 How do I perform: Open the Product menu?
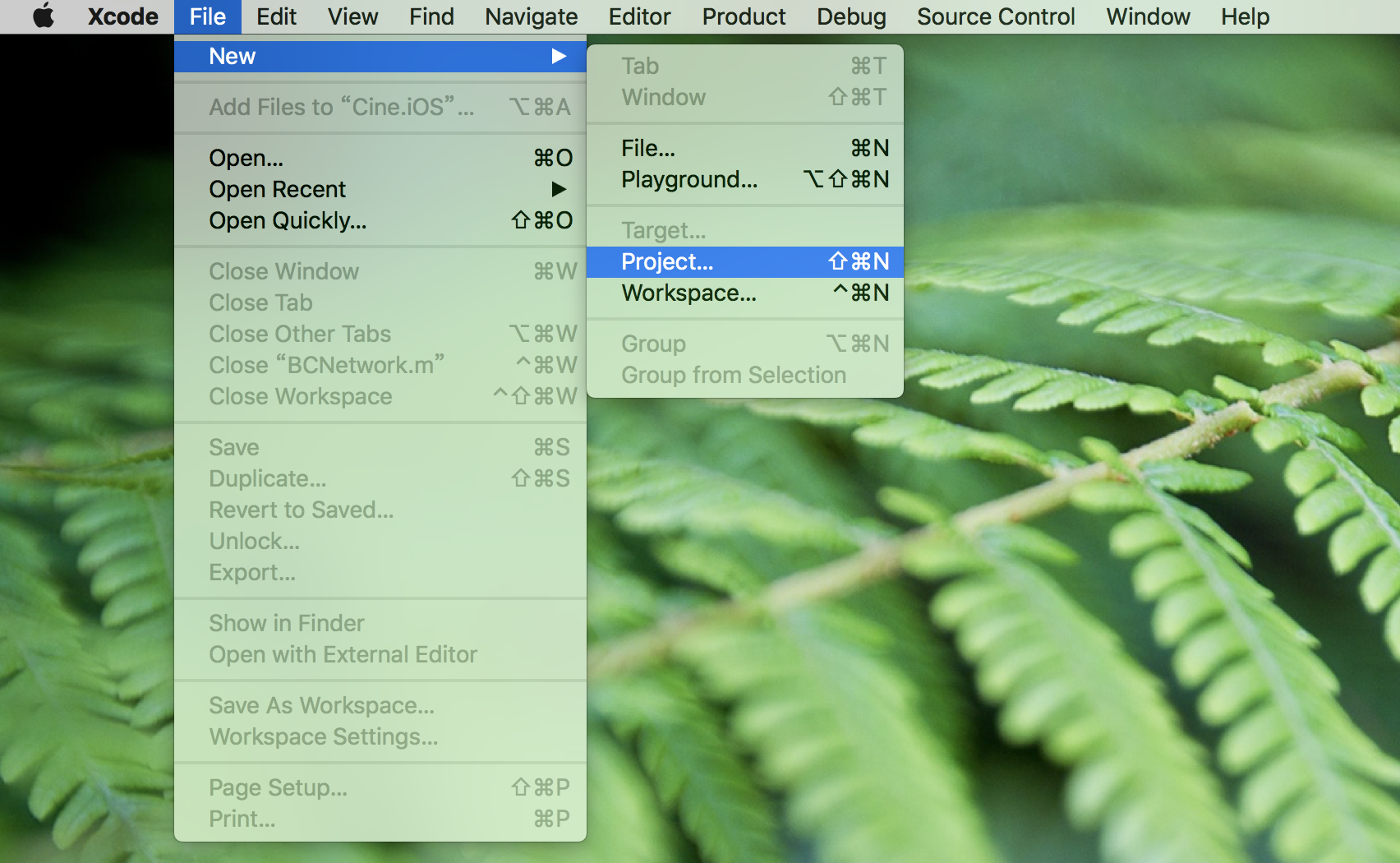click(x=743, y=16)
